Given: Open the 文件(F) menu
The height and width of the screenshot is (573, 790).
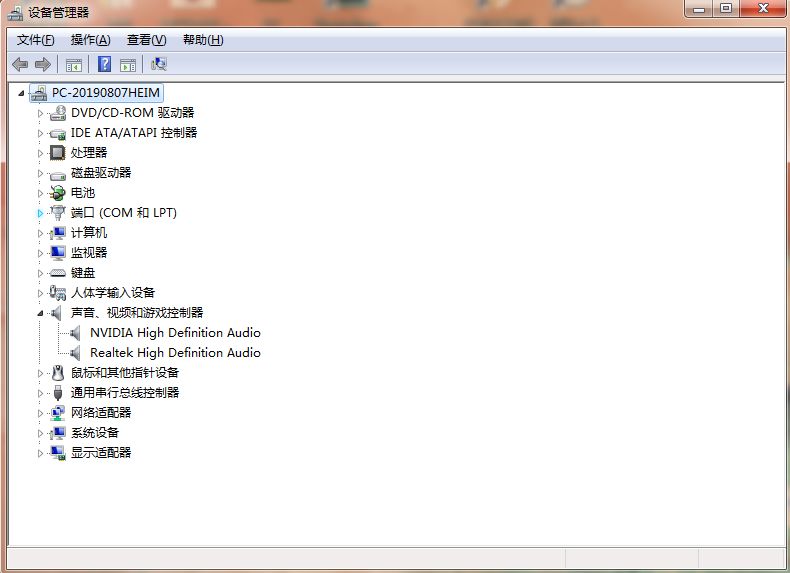Looking at the screenshot, I should 35,40.
